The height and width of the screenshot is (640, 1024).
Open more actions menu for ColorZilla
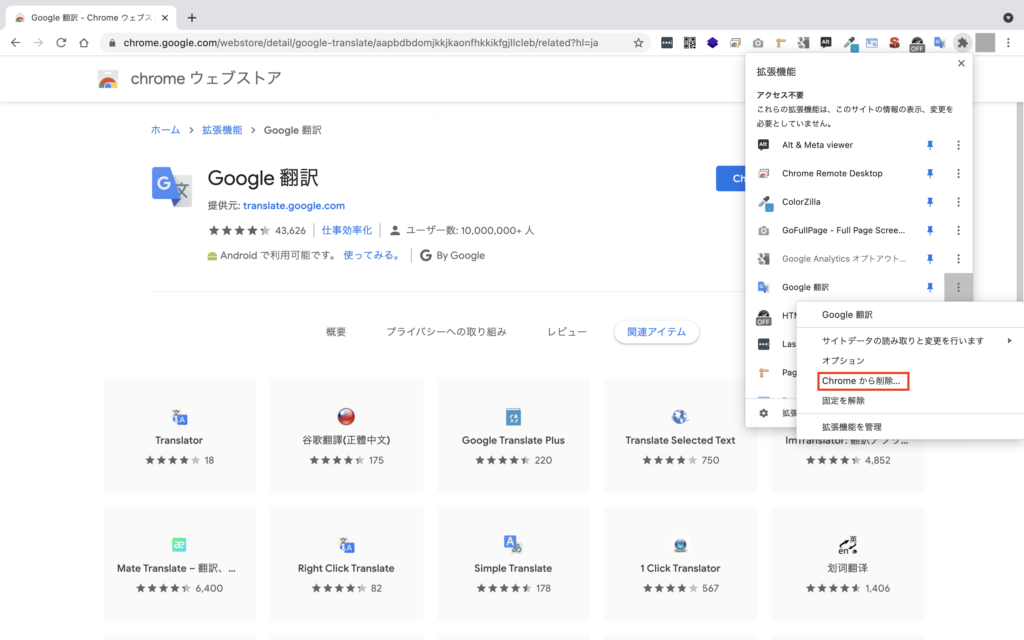(958, 202)
